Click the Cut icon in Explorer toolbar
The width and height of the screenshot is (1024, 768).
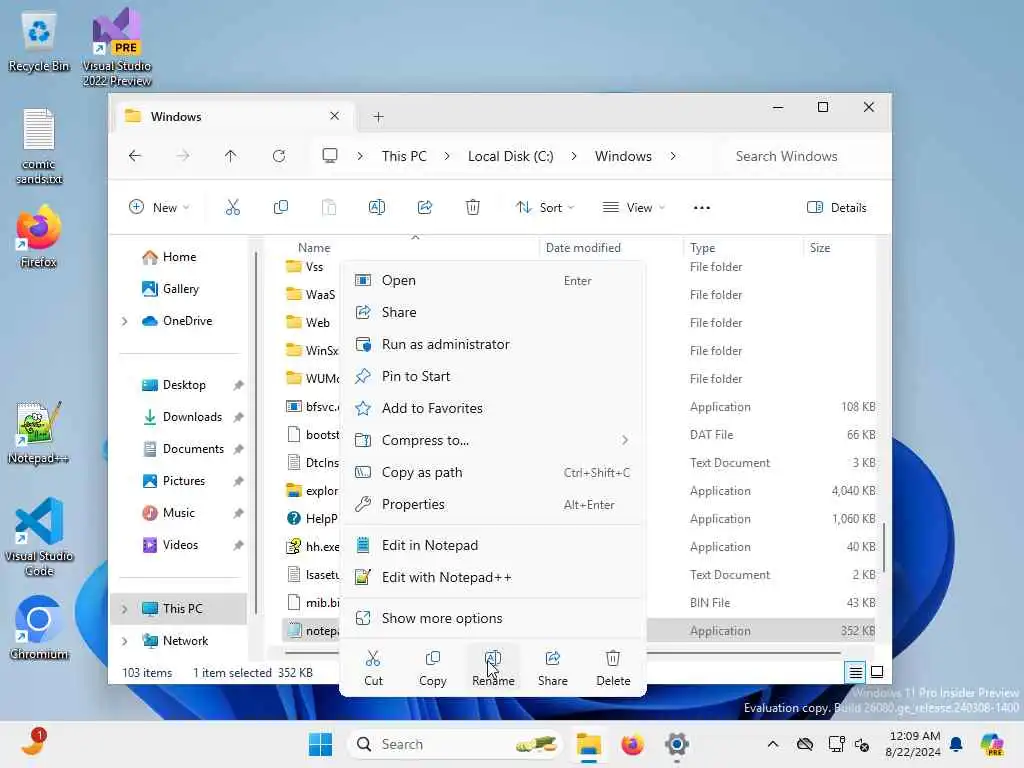232,208
